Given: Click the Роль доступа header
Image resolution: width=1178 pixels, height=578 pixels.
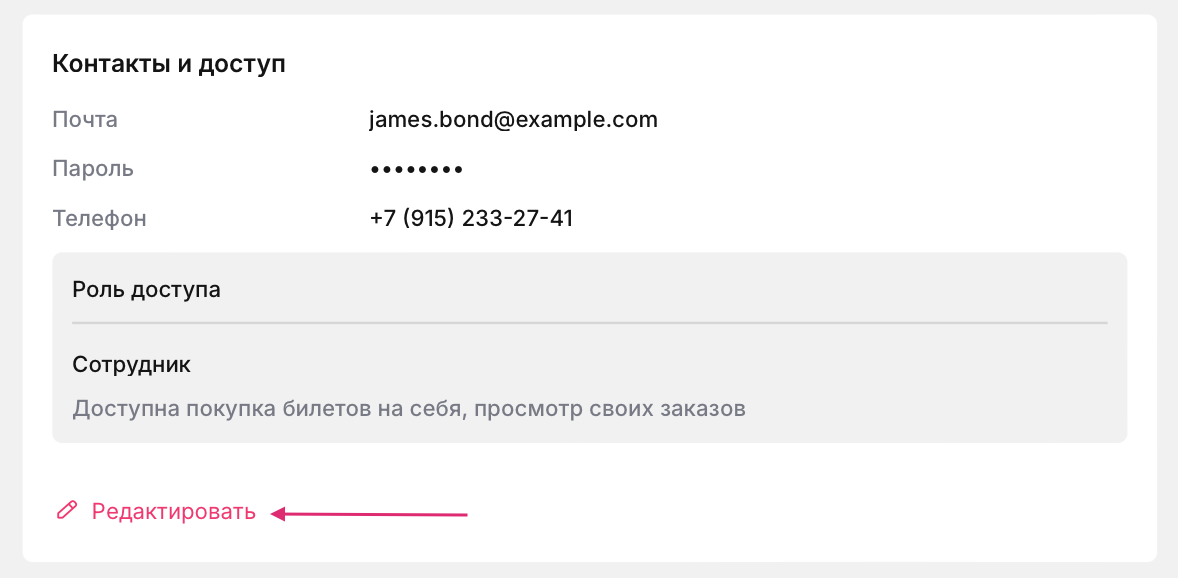Looking at the screenshot, I should coord(146,290).
